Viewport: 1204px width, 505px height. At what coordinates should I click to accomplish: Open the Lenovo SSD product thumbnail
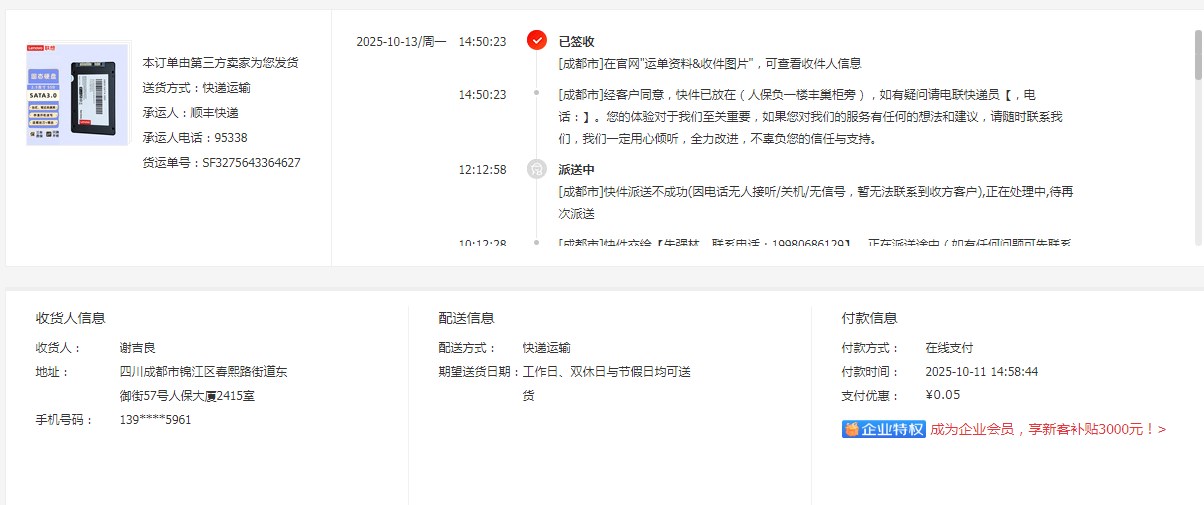pos(78,94)
